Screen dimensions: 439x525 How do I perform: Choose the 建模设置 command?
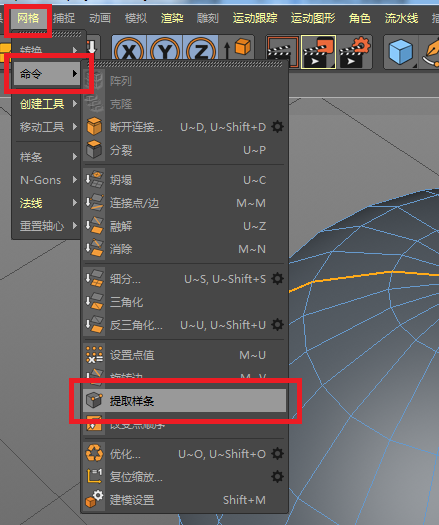point(185,500)
